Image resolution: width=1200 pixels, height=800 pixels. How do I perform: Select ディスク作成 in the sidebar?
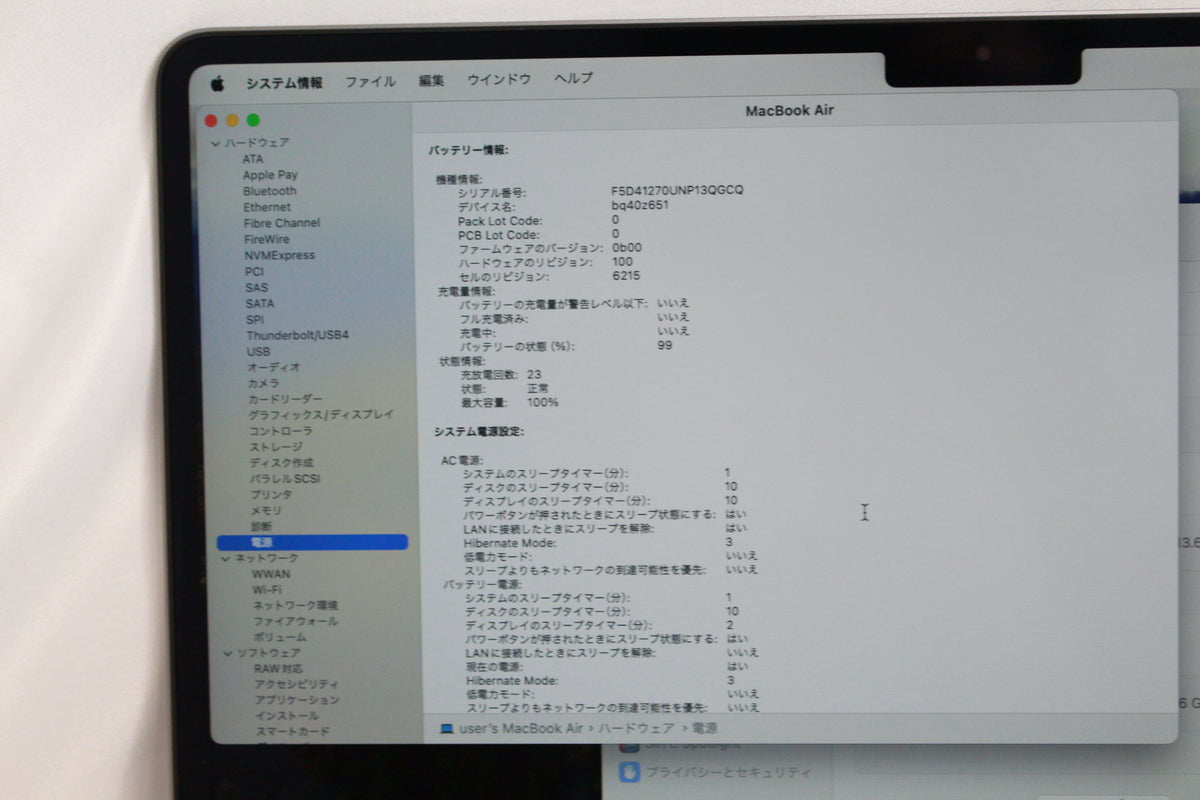[281, 463]
